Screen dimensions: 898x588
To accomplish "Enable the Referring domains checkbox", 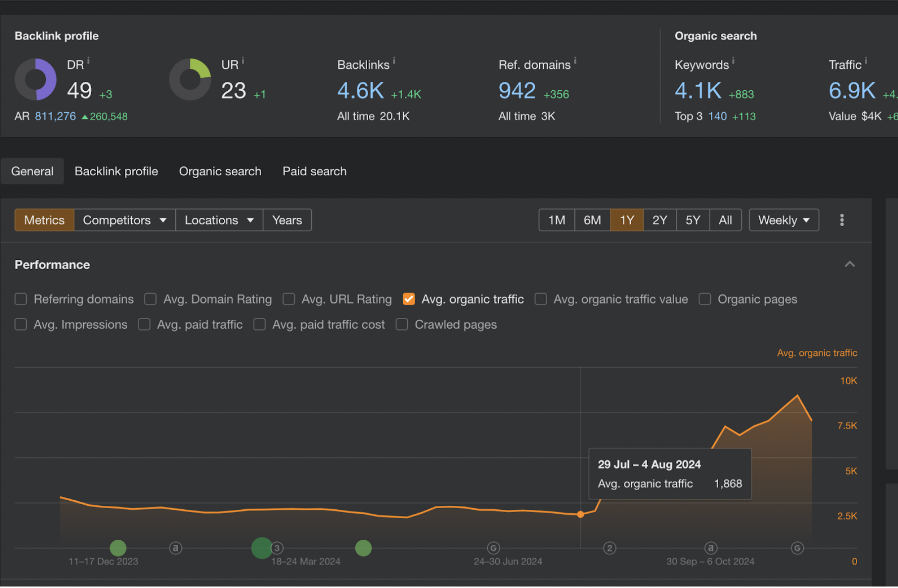I will (21, 299).
